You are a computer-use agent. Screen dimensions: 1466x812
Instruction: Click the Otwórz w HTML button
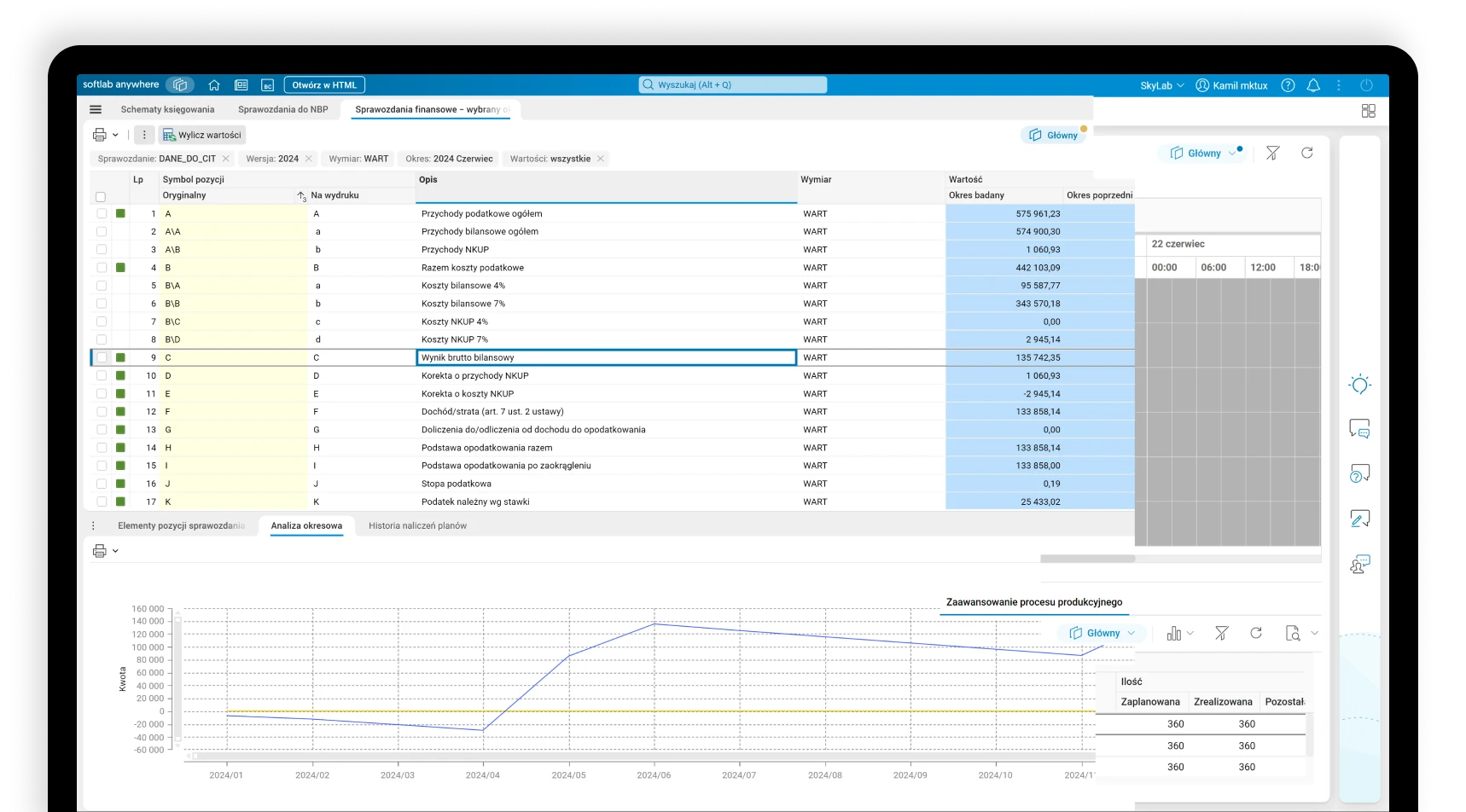point(324,85)
